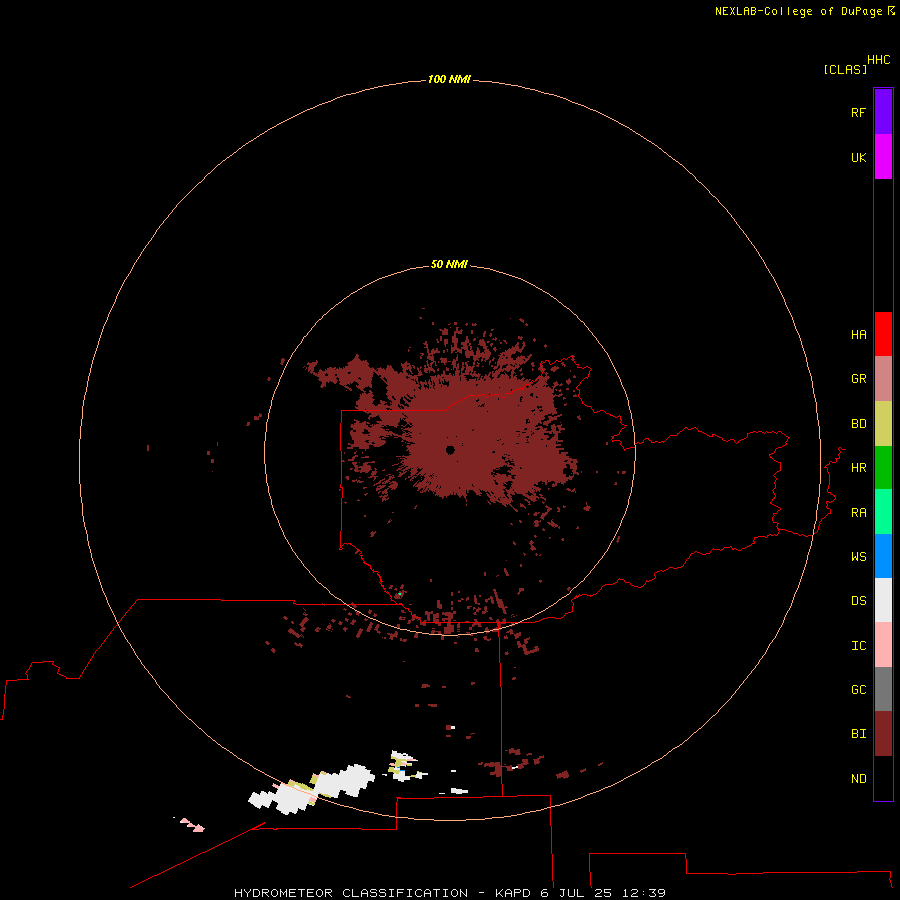The image size is (900, 900).
Task: Click the 100 NMI range ring label
Action: click(449, 79)
